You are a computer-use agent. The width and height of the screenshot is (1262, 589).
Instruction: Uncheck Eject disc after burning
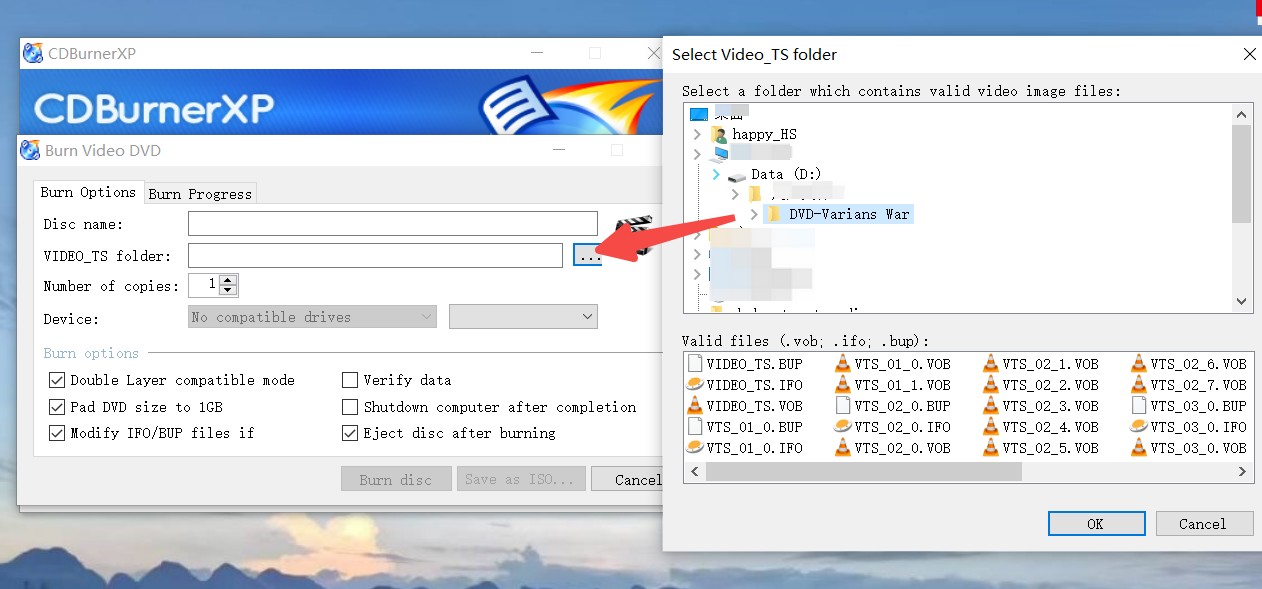[x=350, y=433]
